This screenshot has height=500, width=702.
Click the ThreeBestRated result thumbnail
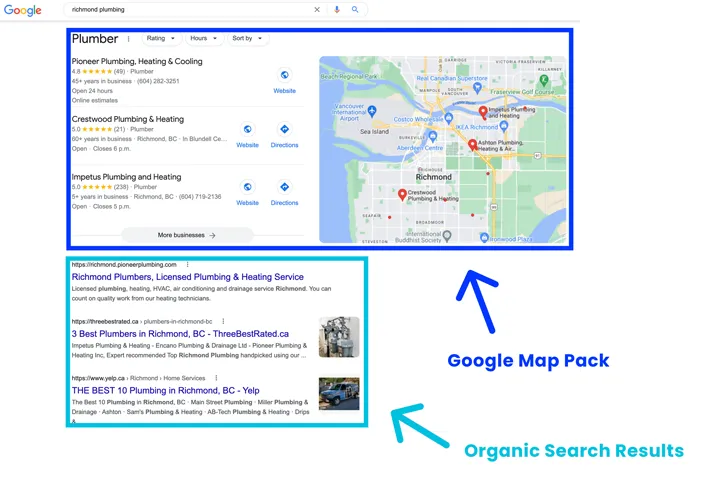click(x=339, y=337)
